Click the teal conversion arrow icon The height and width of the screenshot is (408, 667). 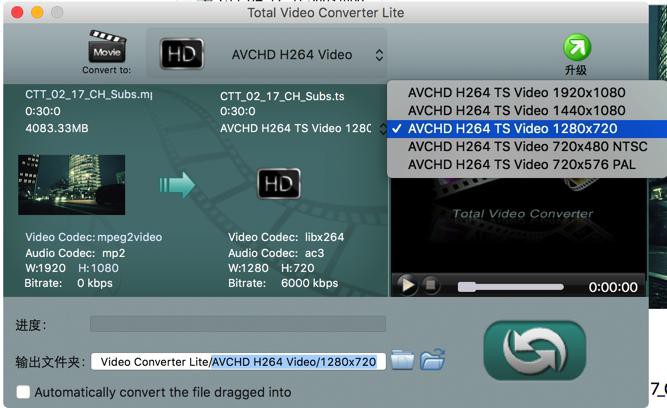click(x=177, y=185)
